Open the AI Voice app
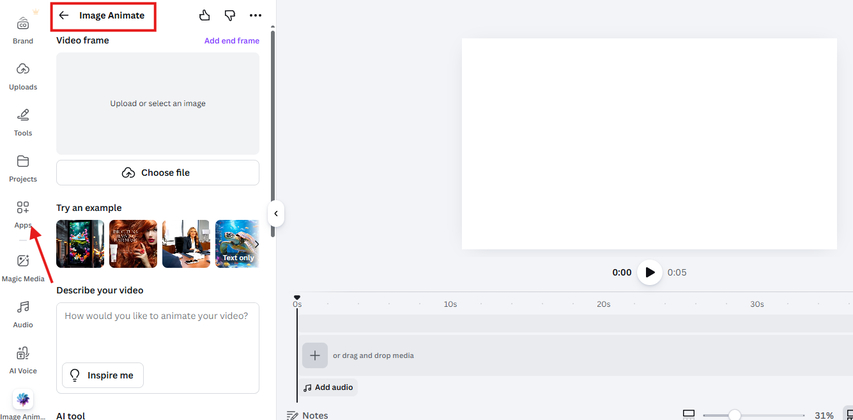The height and width of the screenshot is (420, 853). 23,360
